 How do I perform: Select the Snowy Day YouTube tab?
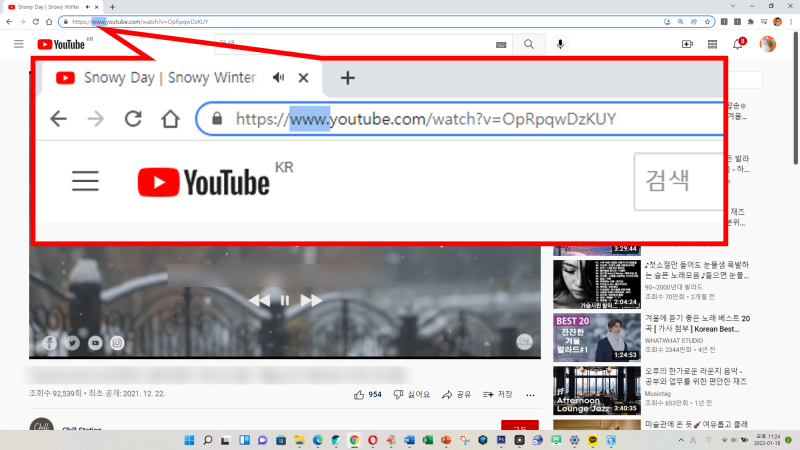48,7
